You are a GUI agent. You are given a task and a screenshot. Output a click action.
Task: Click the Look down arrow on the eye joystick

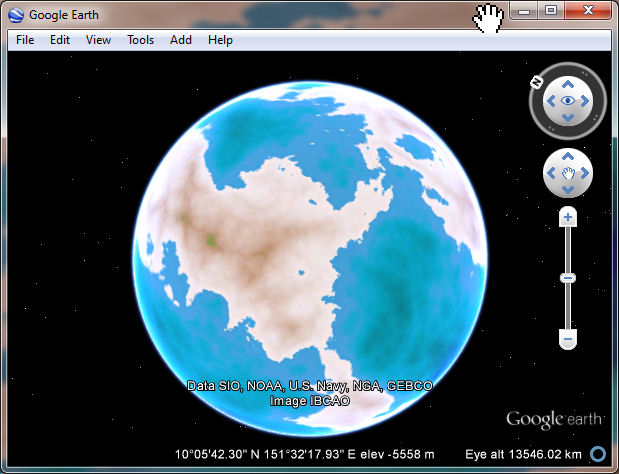568,118
